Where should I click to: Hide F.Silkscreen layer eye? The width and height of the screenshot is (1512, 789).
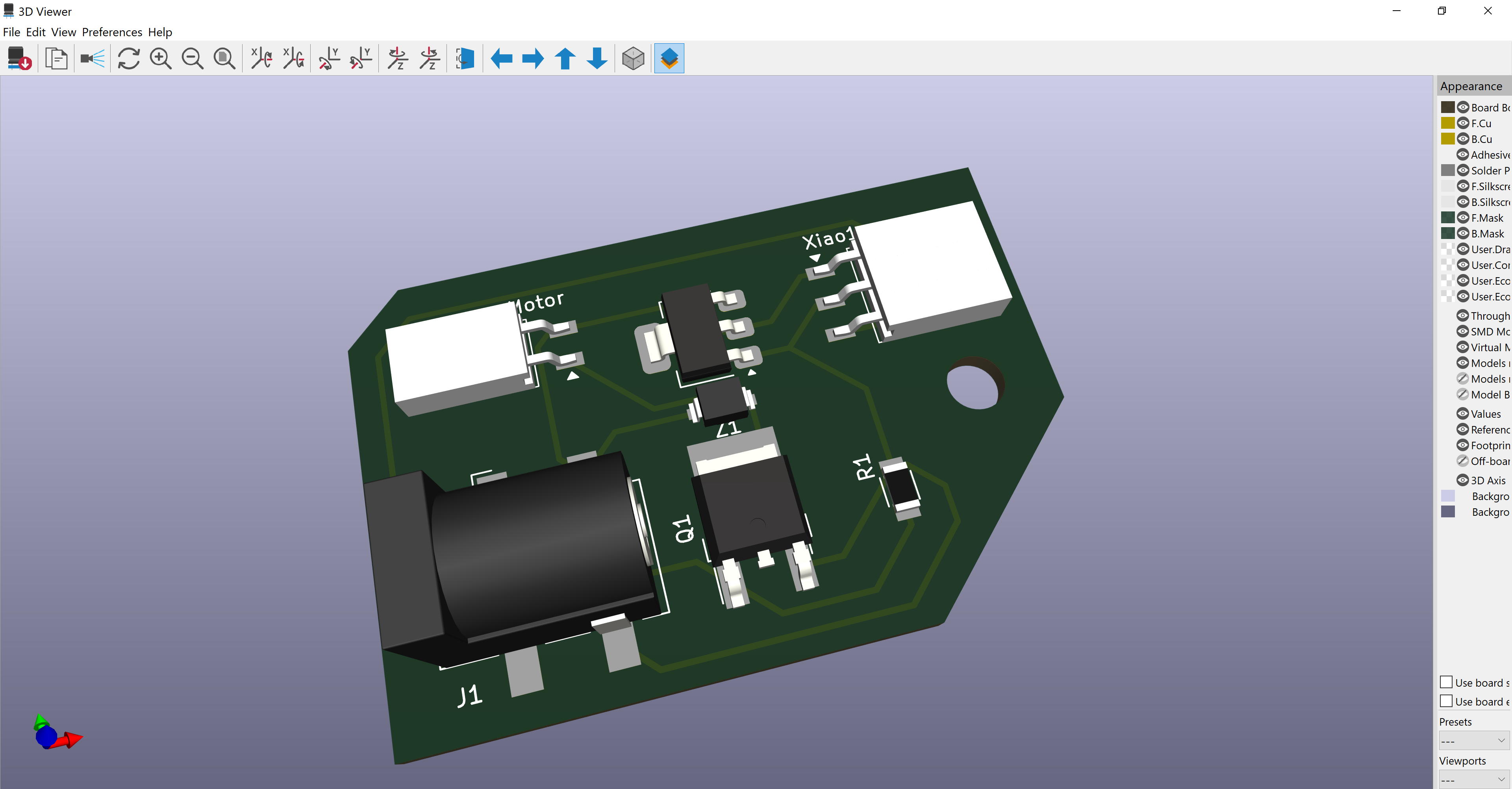point(1463,186)
